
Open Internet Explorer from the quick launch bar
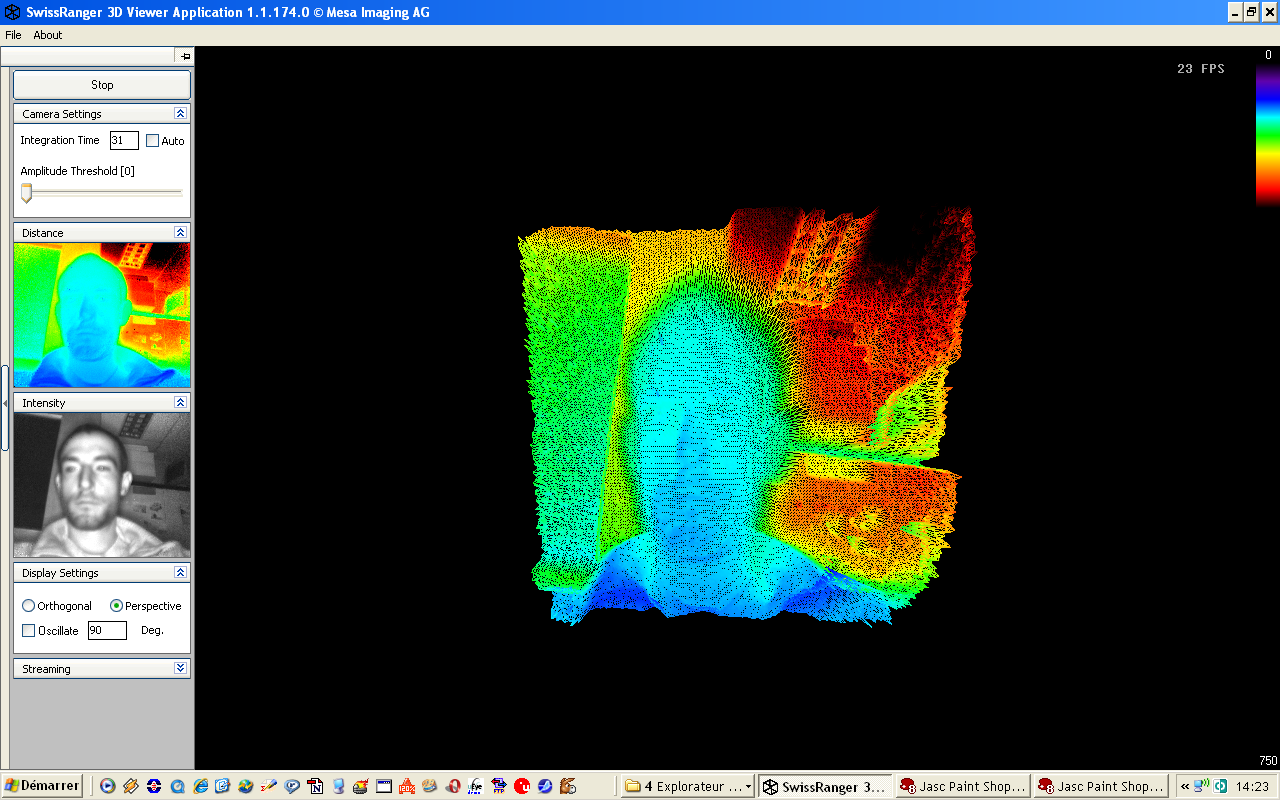pos(200,786)
